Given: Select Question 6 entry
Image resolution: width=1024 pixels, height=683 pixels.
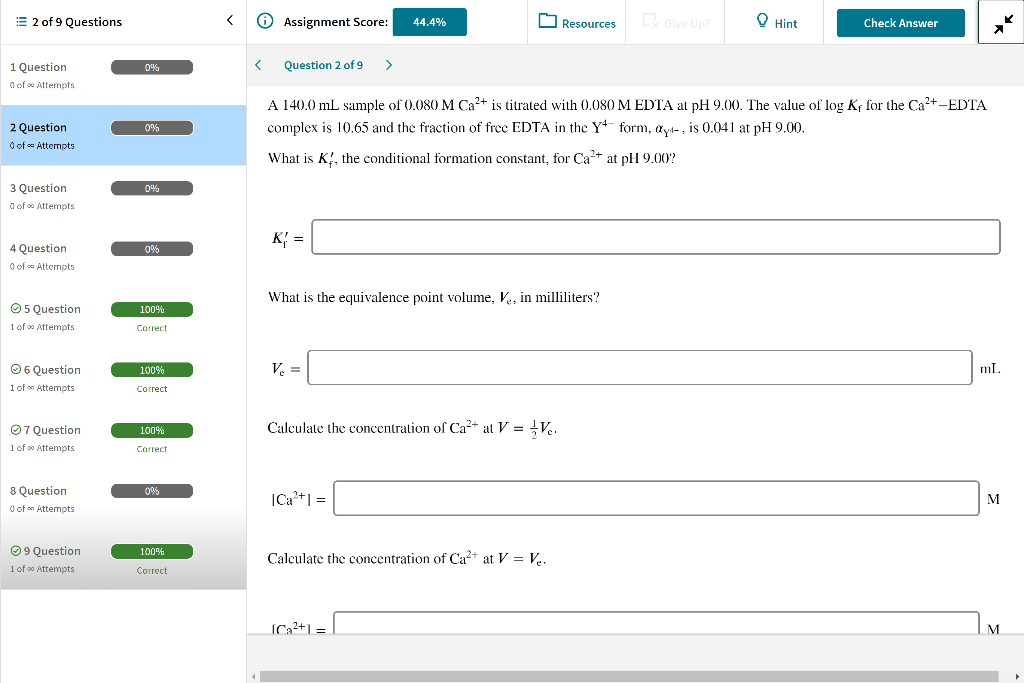Looking at the screenshot, I should pos(45,369).
